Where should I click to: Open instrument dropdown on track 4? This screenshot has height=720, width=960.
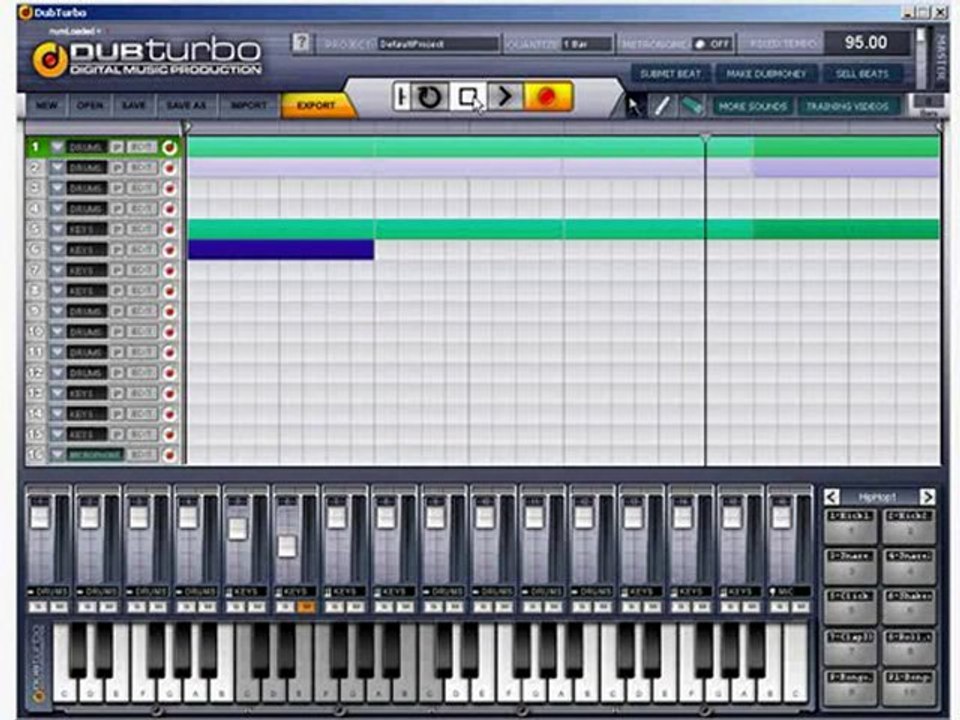click(x=57, y=209)
